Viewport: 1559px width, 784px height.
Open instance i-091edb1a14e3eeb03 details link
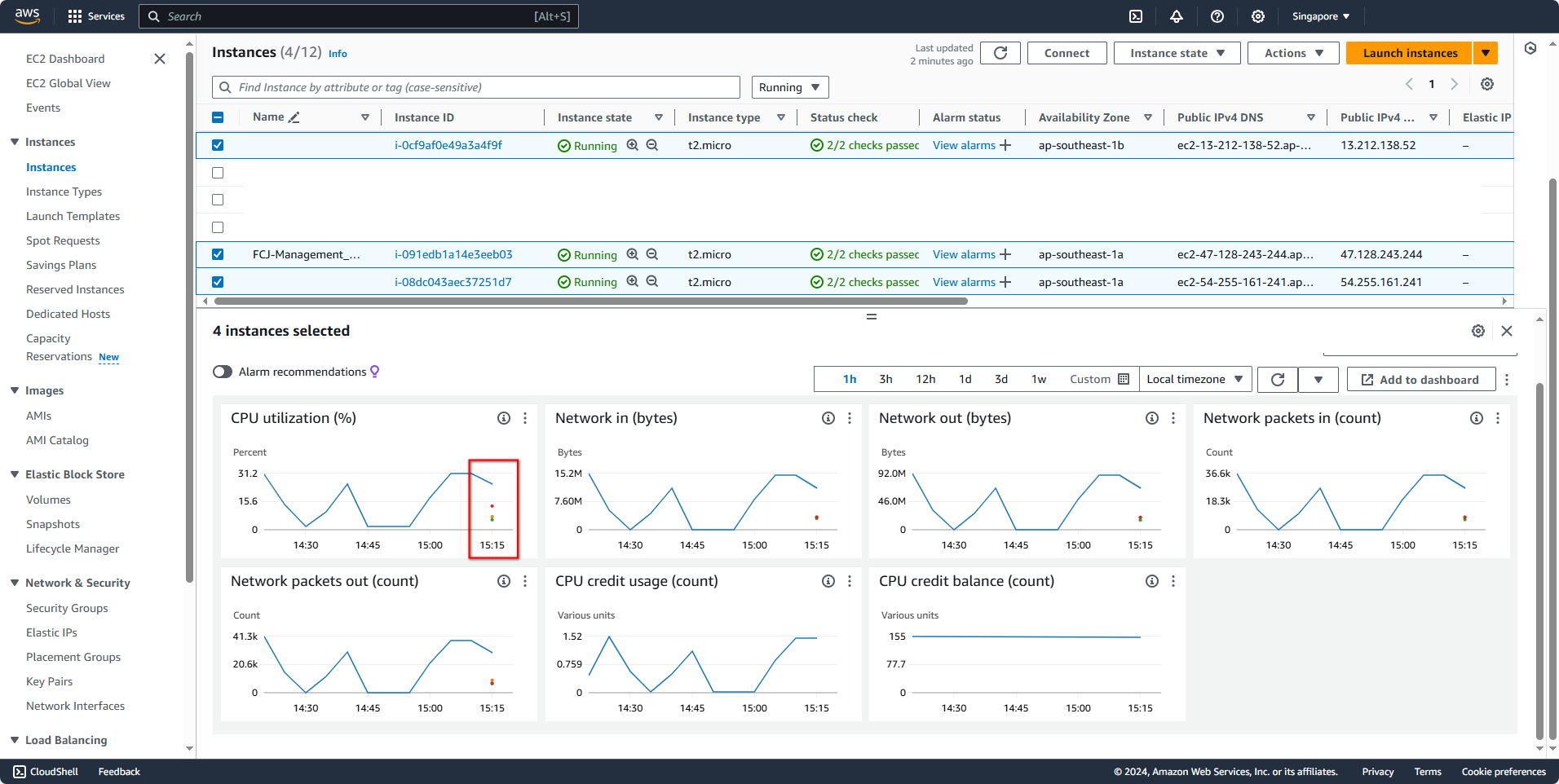click(x=453, y=254)
